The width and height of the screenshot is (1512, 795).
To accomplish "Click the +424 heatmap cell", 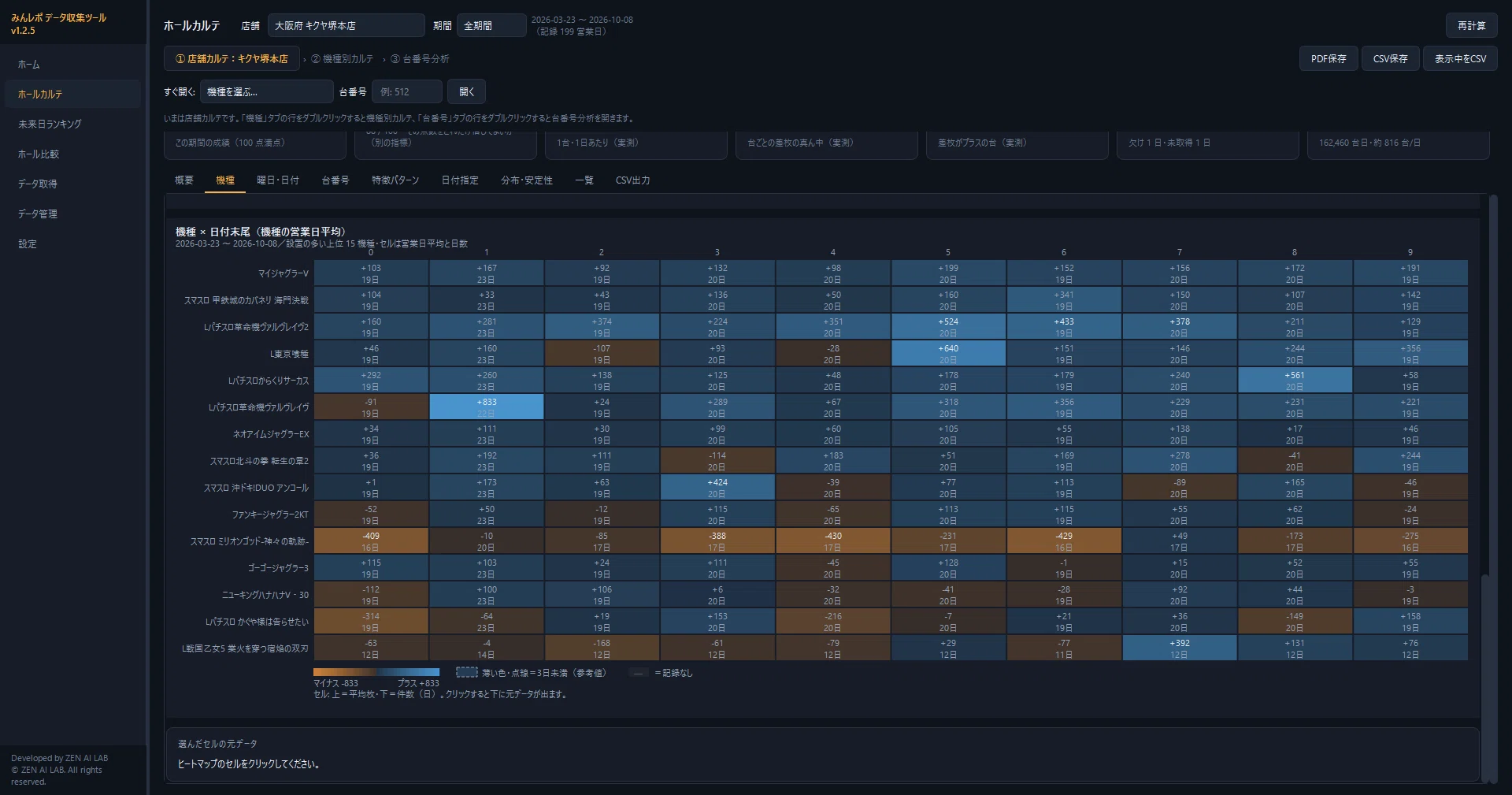I will (717, 488).
